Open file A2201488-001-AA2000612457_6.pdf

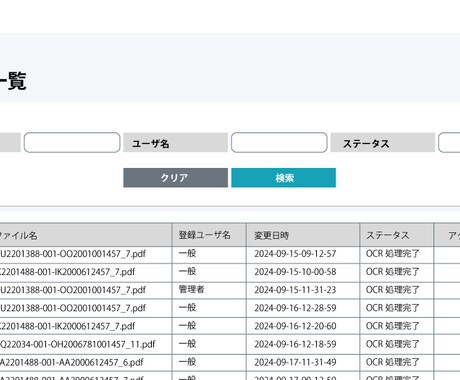point(72,362)
